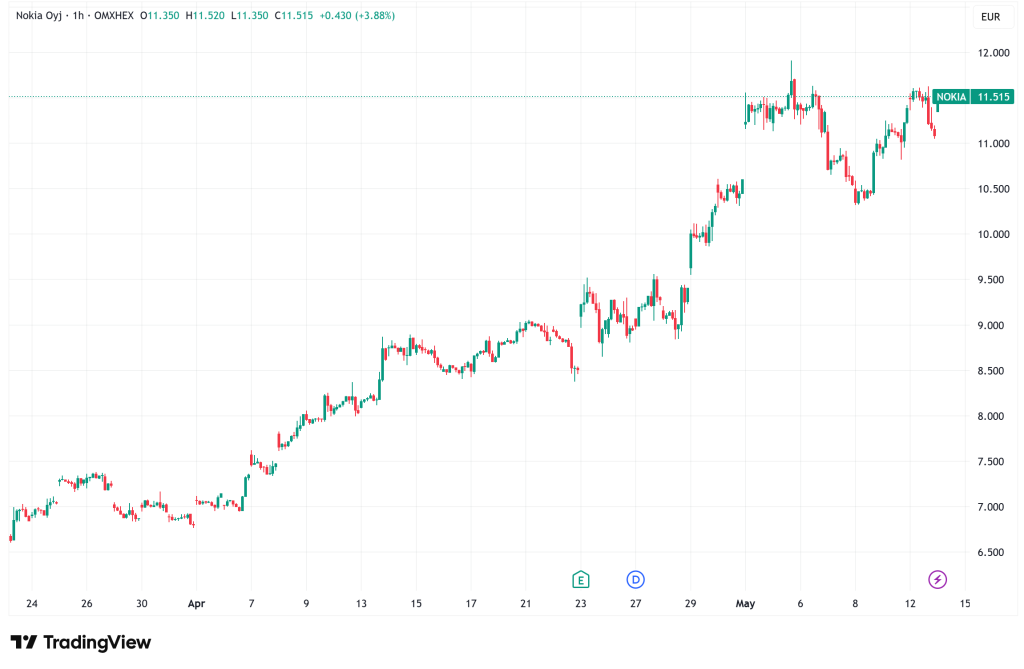Click the close value C11.515

point(294,16)
